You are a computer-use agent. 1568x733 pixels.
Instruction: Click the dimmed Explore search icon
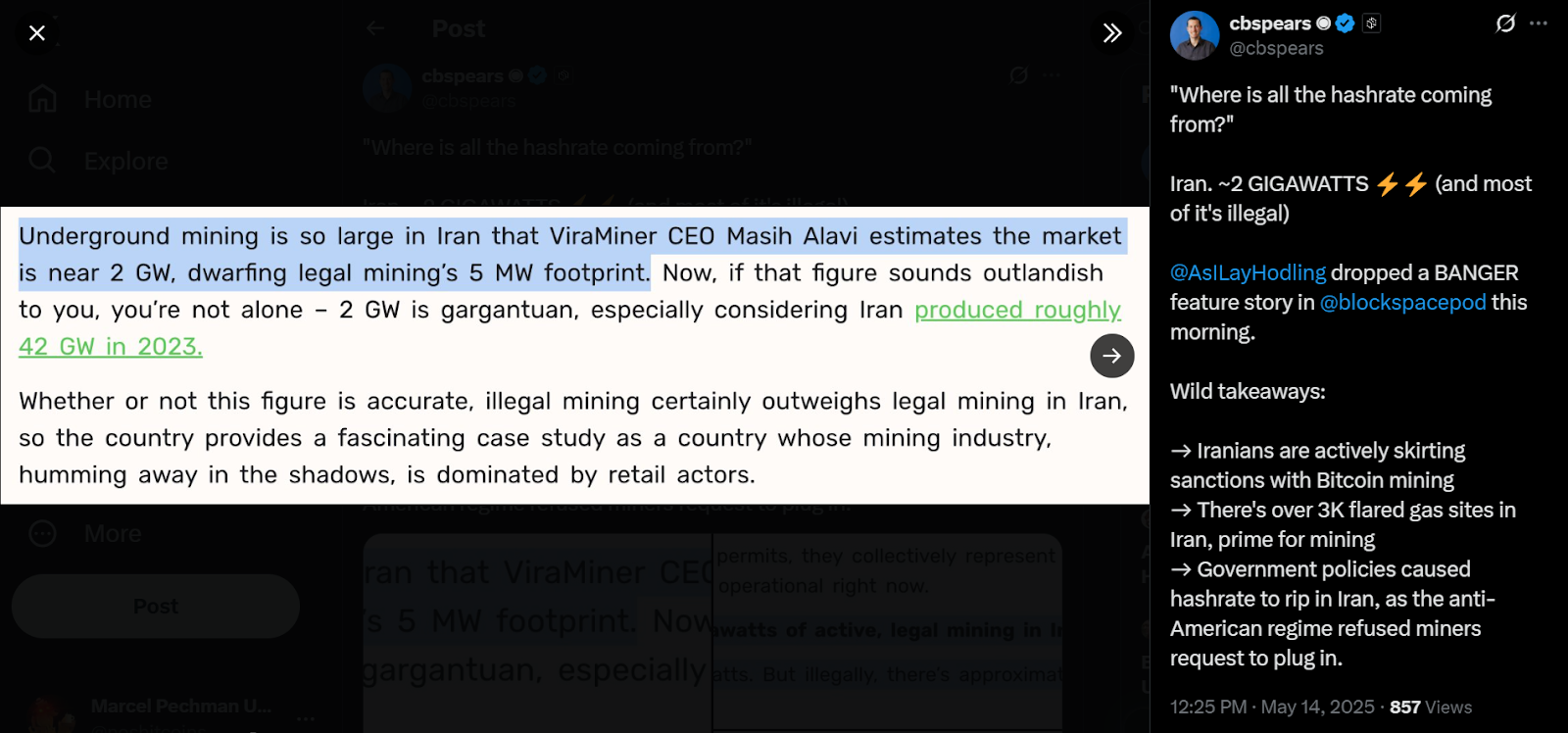42,160
